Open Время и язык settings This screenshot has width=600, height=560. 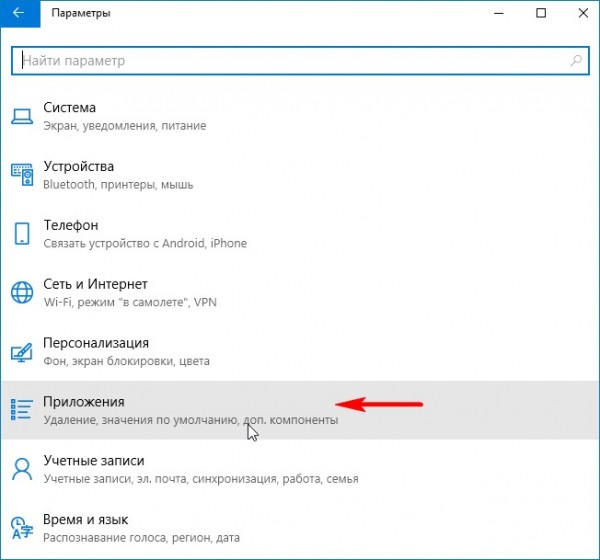pos(300,528)
